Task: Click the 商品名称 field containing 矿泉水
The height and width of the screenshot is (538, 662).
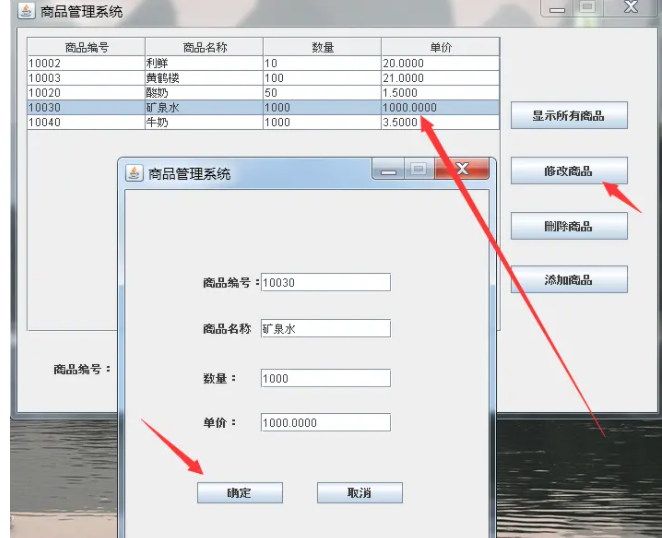Action: [326, 328]
